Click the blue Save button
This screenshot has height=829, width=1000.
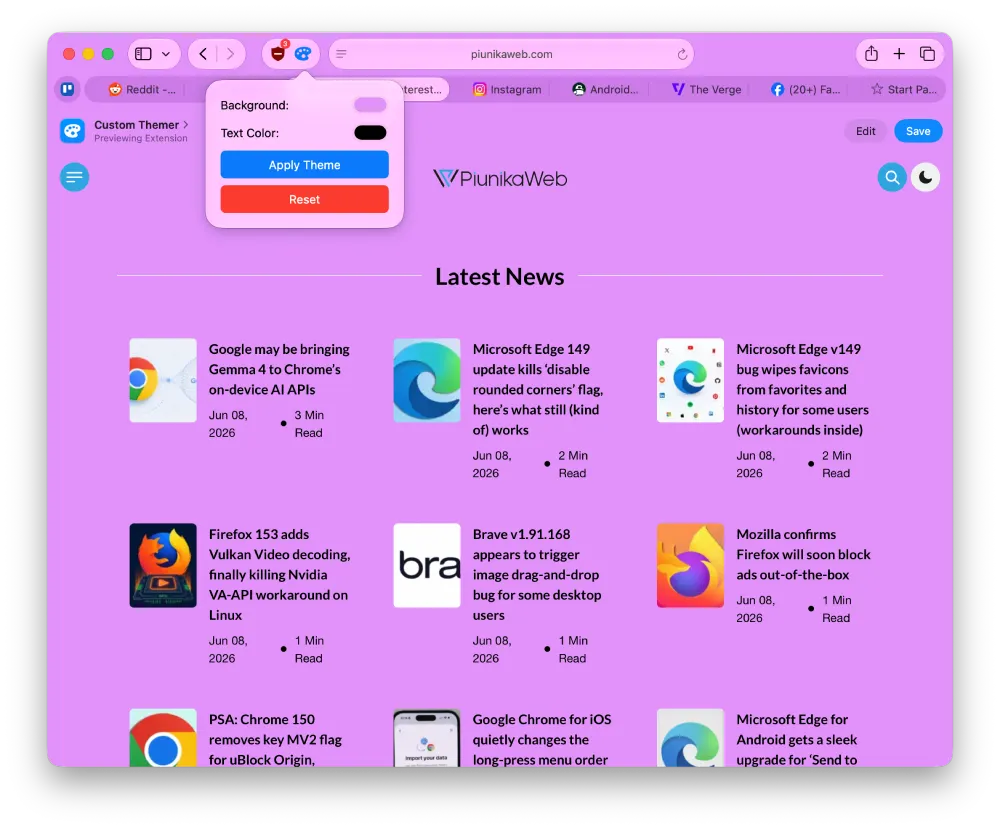(918, 131)
